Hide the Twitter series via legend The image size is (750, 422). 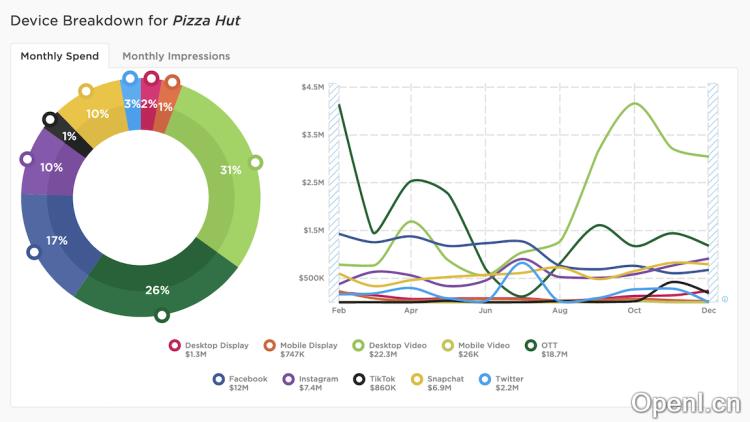(x=485, y=380)
